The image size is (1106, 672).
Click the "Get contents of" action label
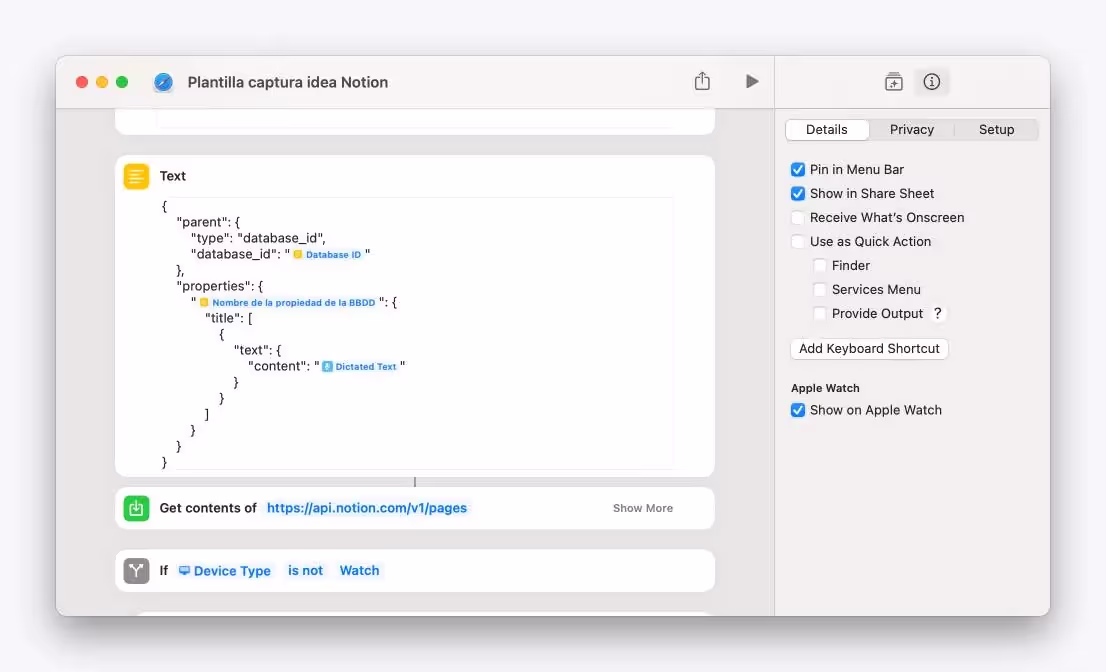[208, 508]
